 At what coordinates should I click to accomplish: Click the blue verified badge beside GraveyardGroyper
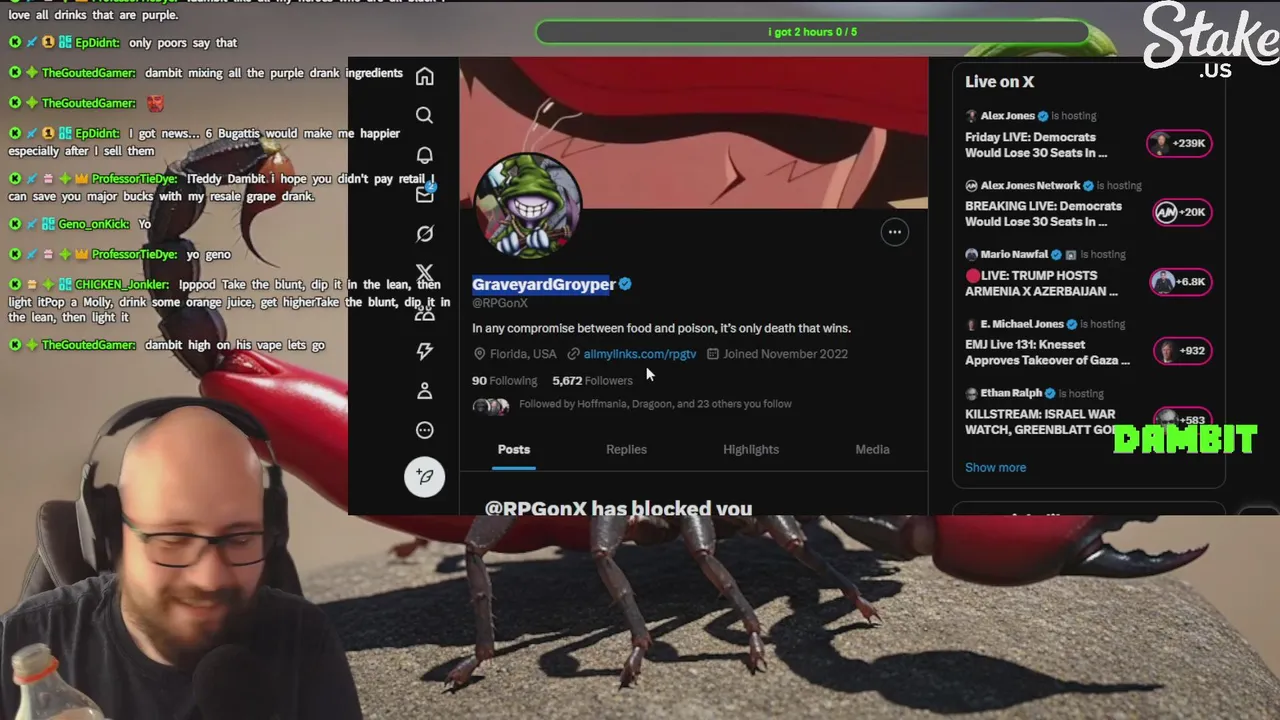(x=625, y=284)
